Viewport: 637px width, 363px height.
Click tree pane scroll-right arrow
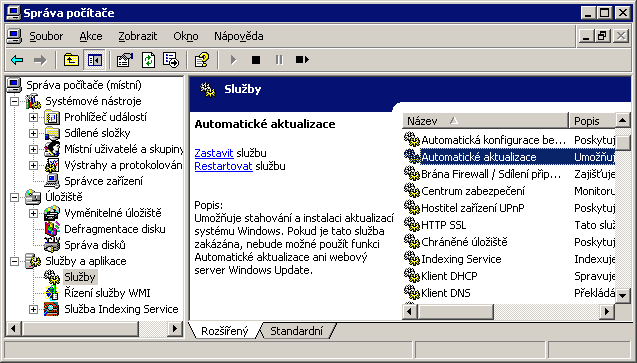point(176,328)
